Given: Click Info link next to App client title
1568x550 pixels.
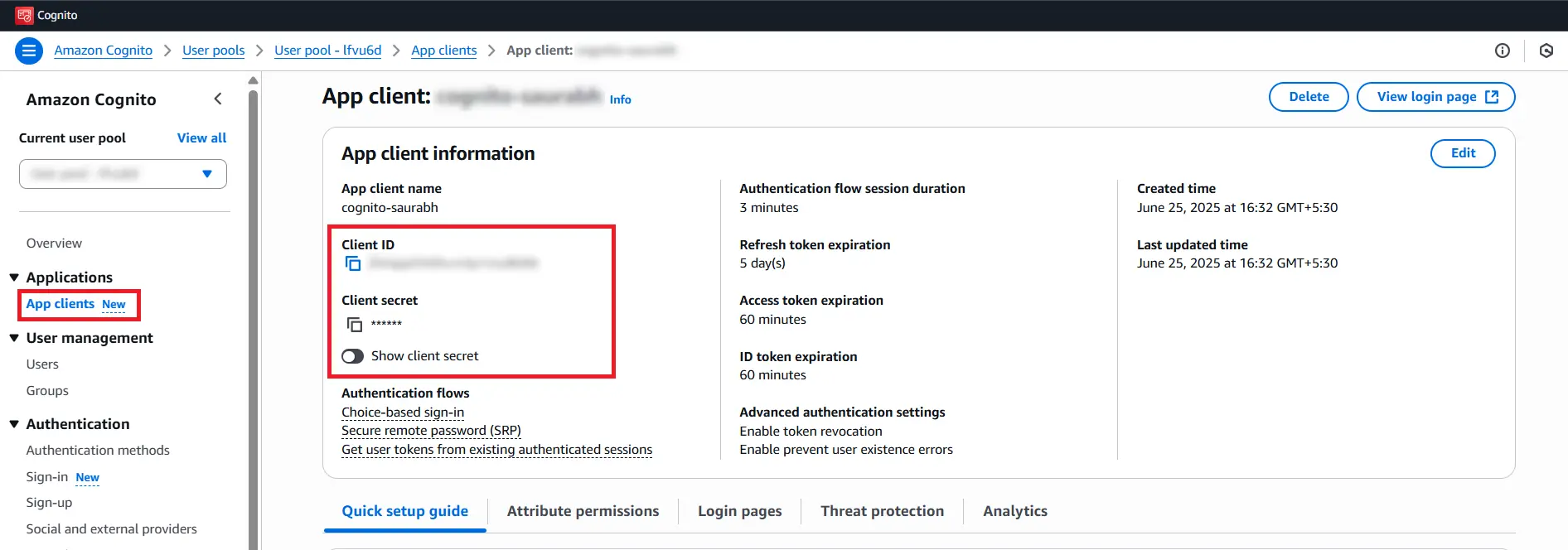Looking at the screenshot, I should point(620,99).
